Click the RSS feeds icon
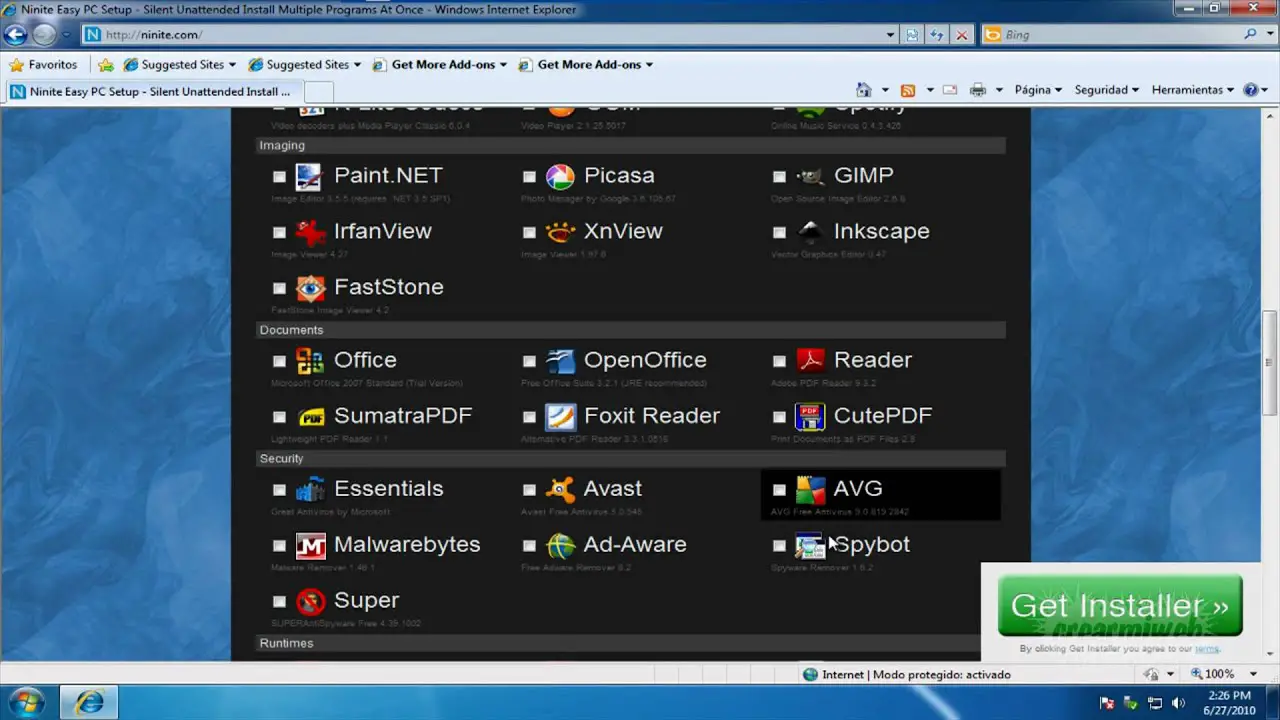 pyautogui.click(x=908, y=89)
